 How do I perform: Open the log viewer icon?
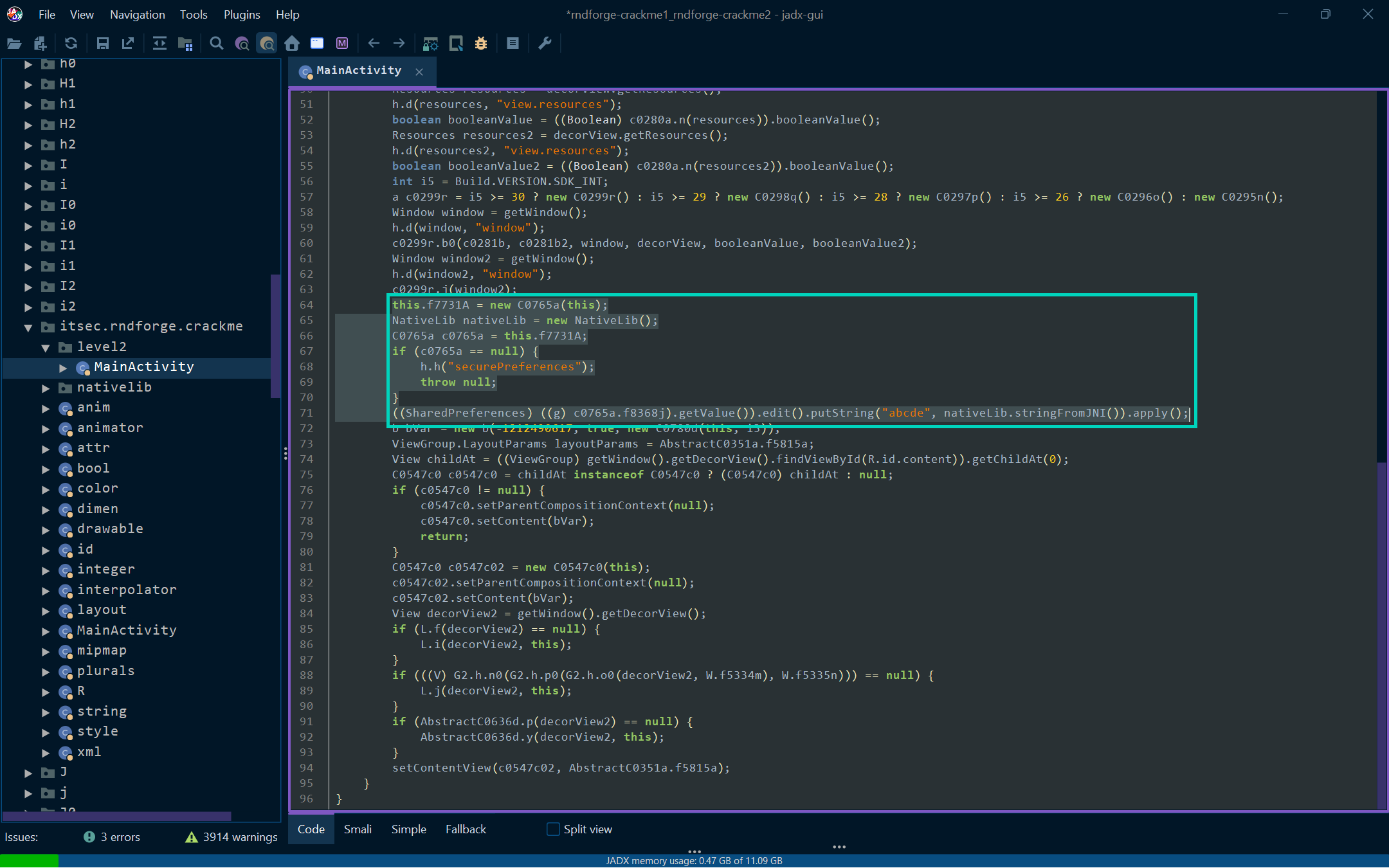pos(513,43)
